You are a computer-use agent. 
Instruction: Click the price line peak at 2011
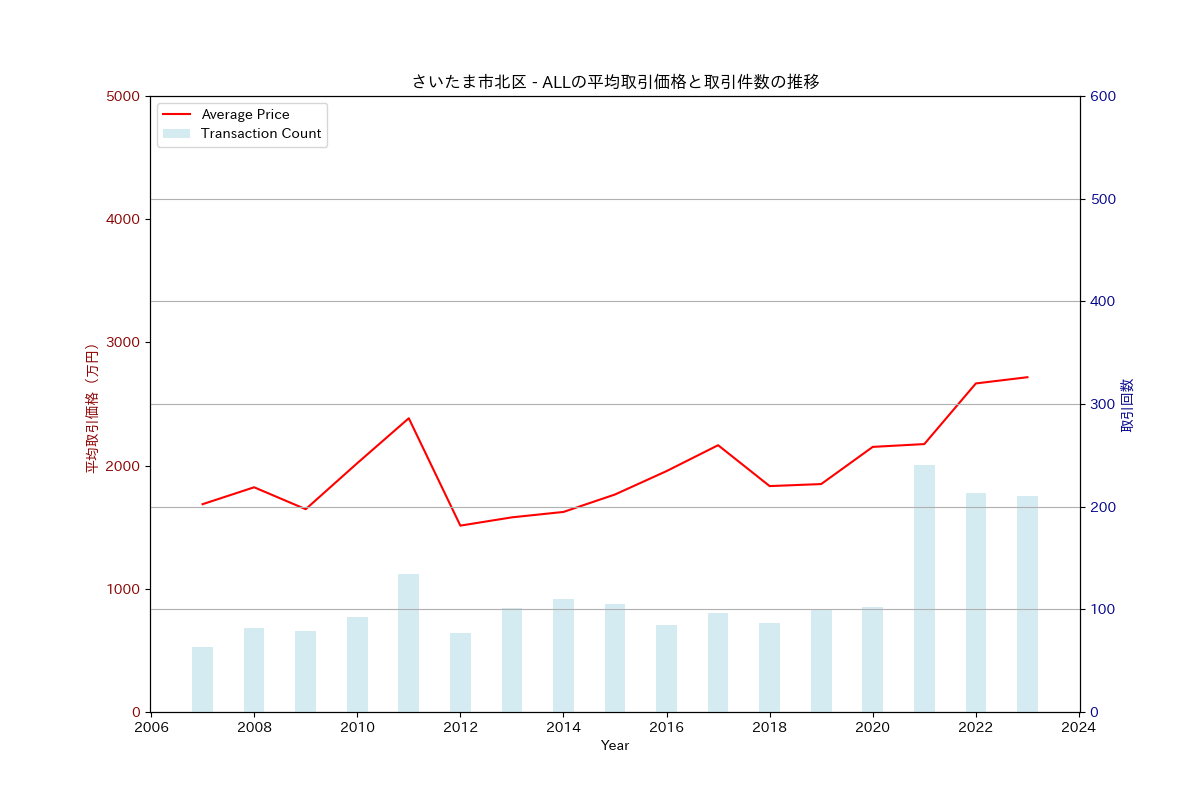pos(408,418)
